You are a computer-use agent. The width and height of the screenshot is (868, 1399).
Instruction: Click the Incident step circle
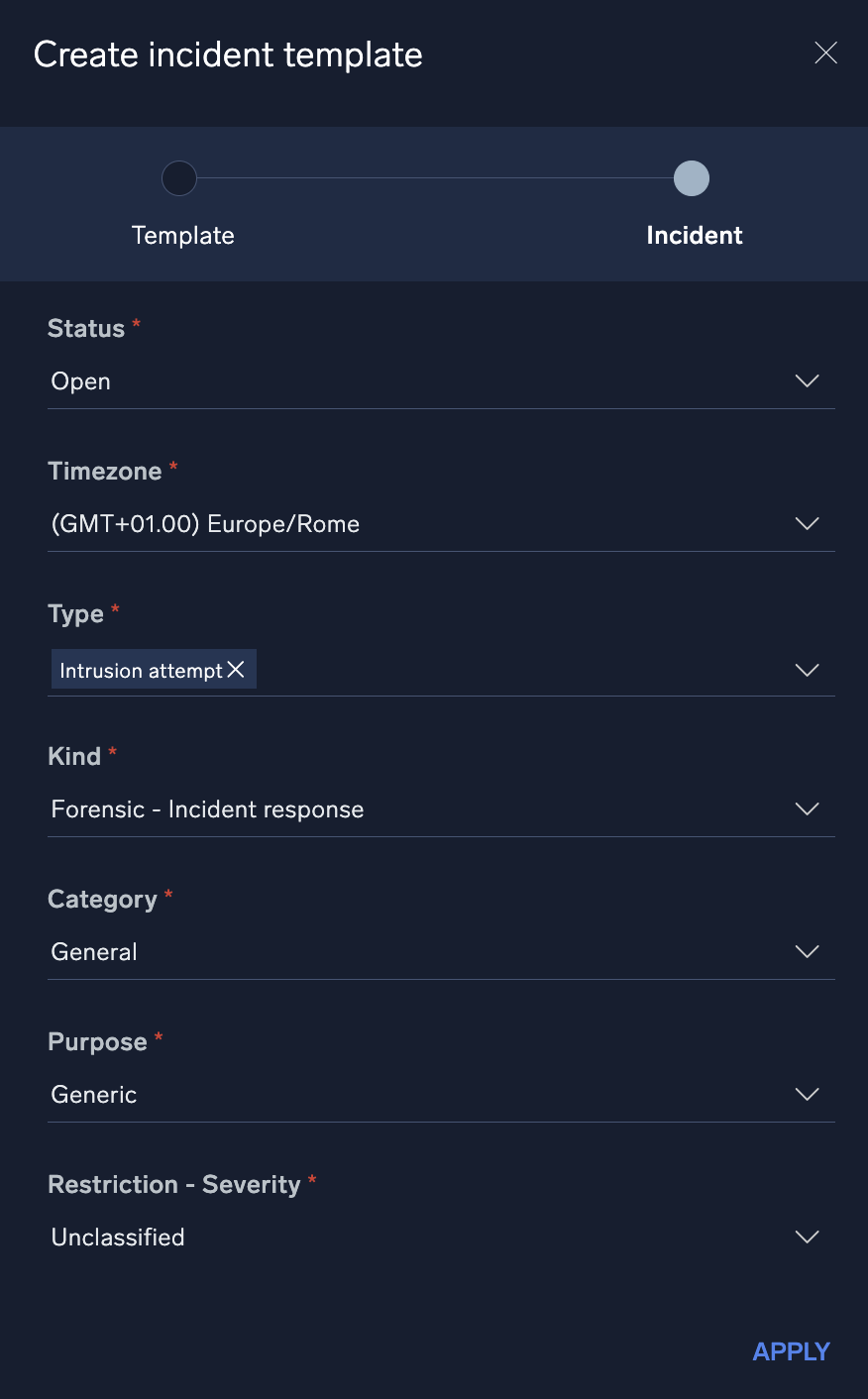tap(692, 178)
